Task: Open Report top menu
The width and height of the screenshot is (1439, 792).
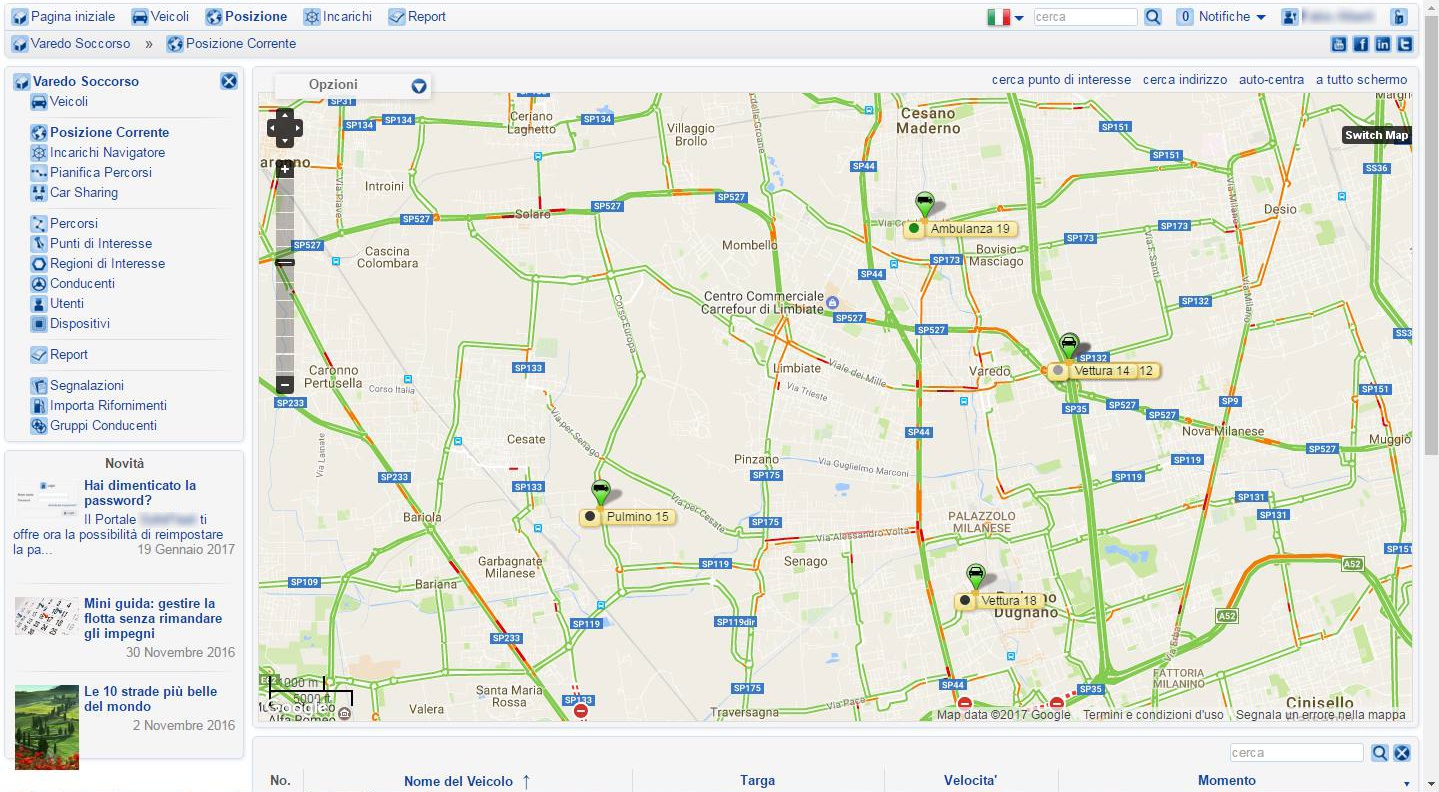Action: click(417, 17)
